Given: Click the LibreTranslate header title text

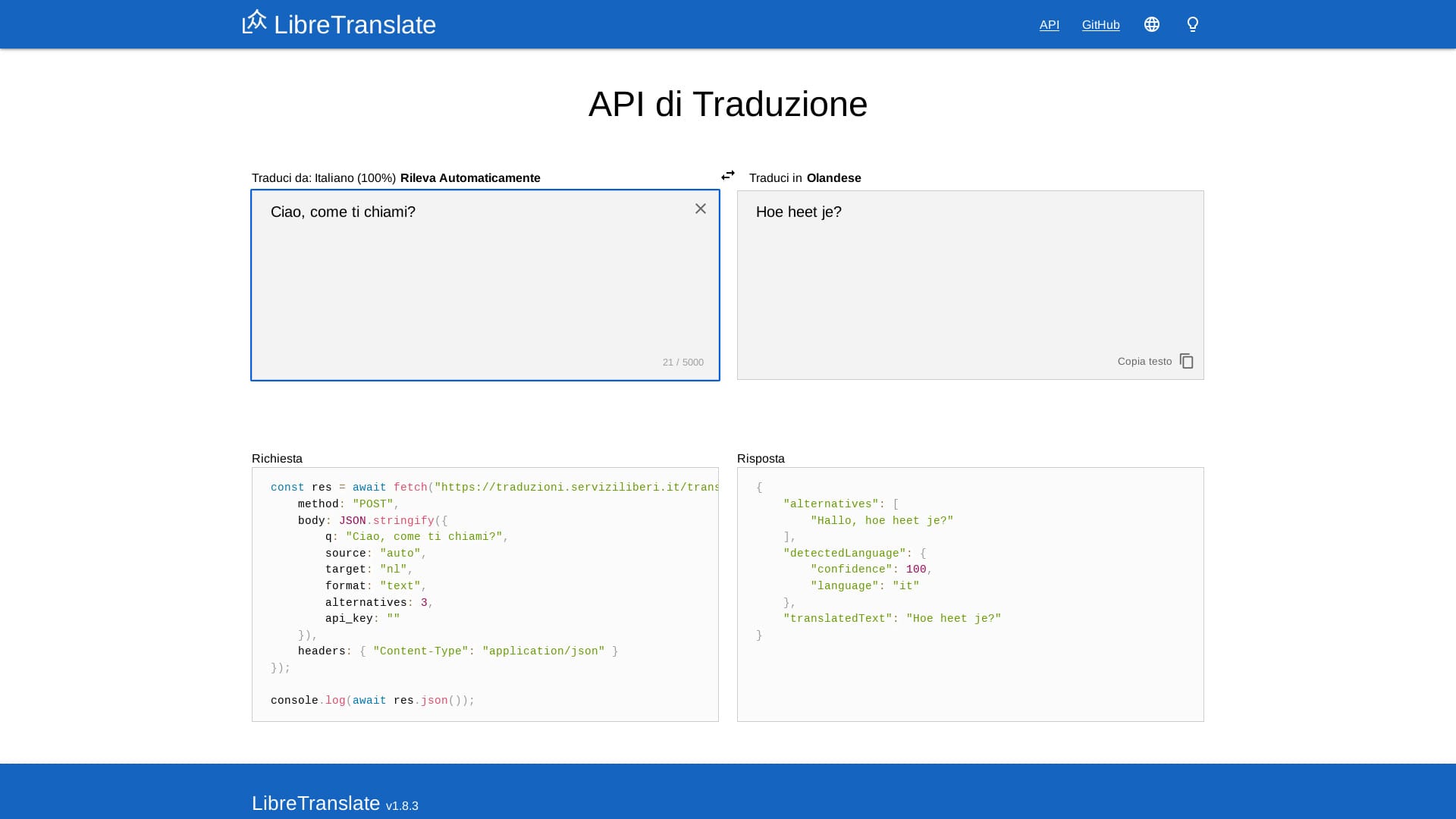Looking at the screenshot, I should (x=354, y=25).
